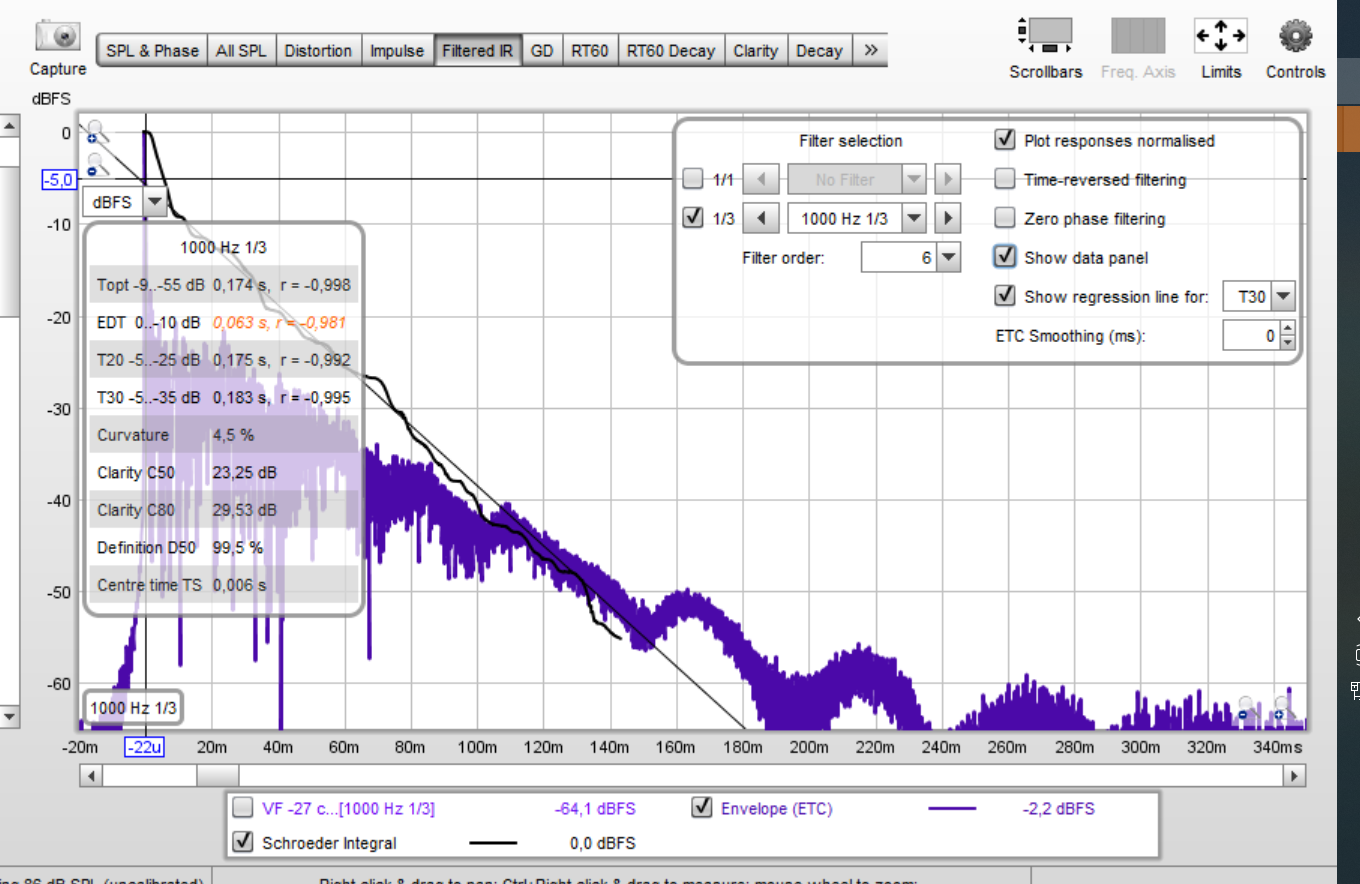Click the -5,0 y-axis cursor value box
Image resolution: width=1360 pixels, height=884 pixels.
pyautogui.click(x=58, y=180)
